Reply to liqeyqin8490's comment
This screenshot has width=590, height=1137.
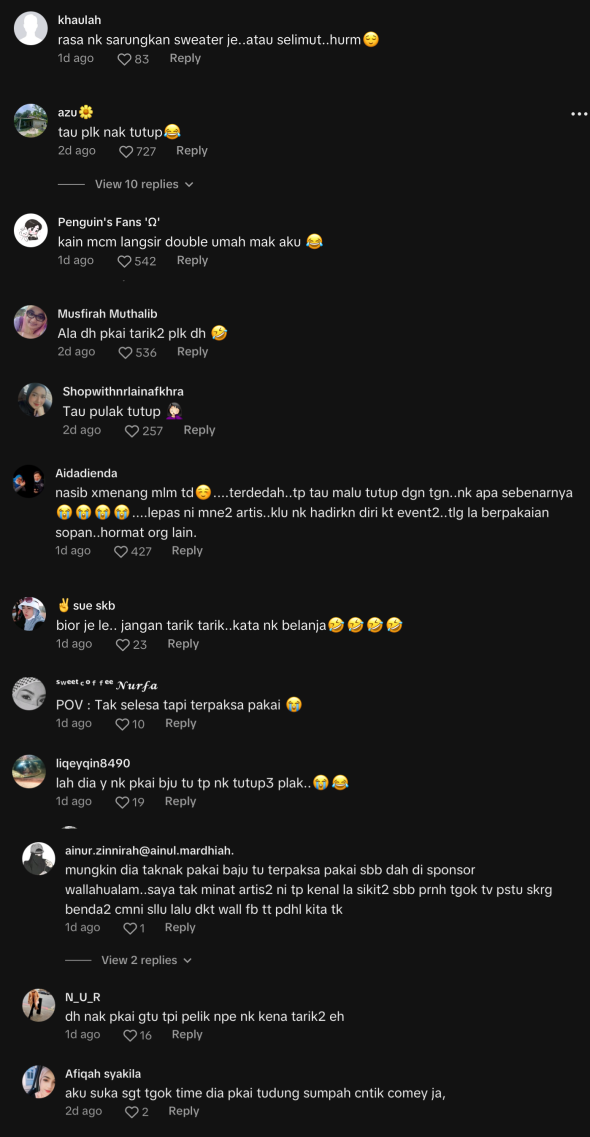(180, 801)
